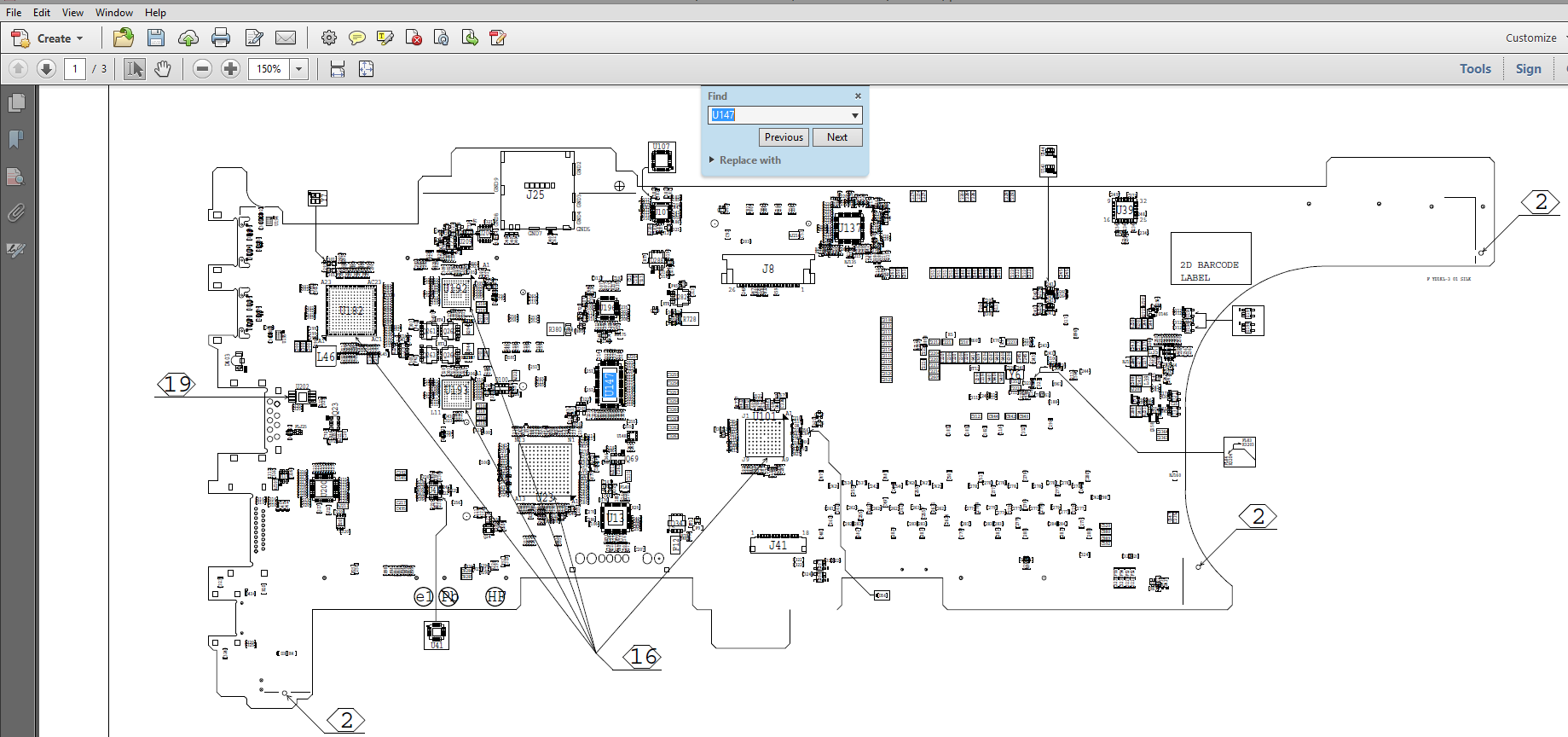The image size is (1568, 737).
Task: Click the Previous button in Find
Action: (784, 137)
